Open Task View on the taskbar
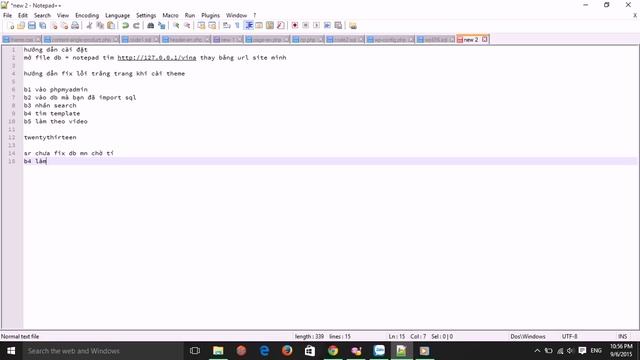Image resolution: width=640 pixels, height=360 pixels. pos(195,351)
